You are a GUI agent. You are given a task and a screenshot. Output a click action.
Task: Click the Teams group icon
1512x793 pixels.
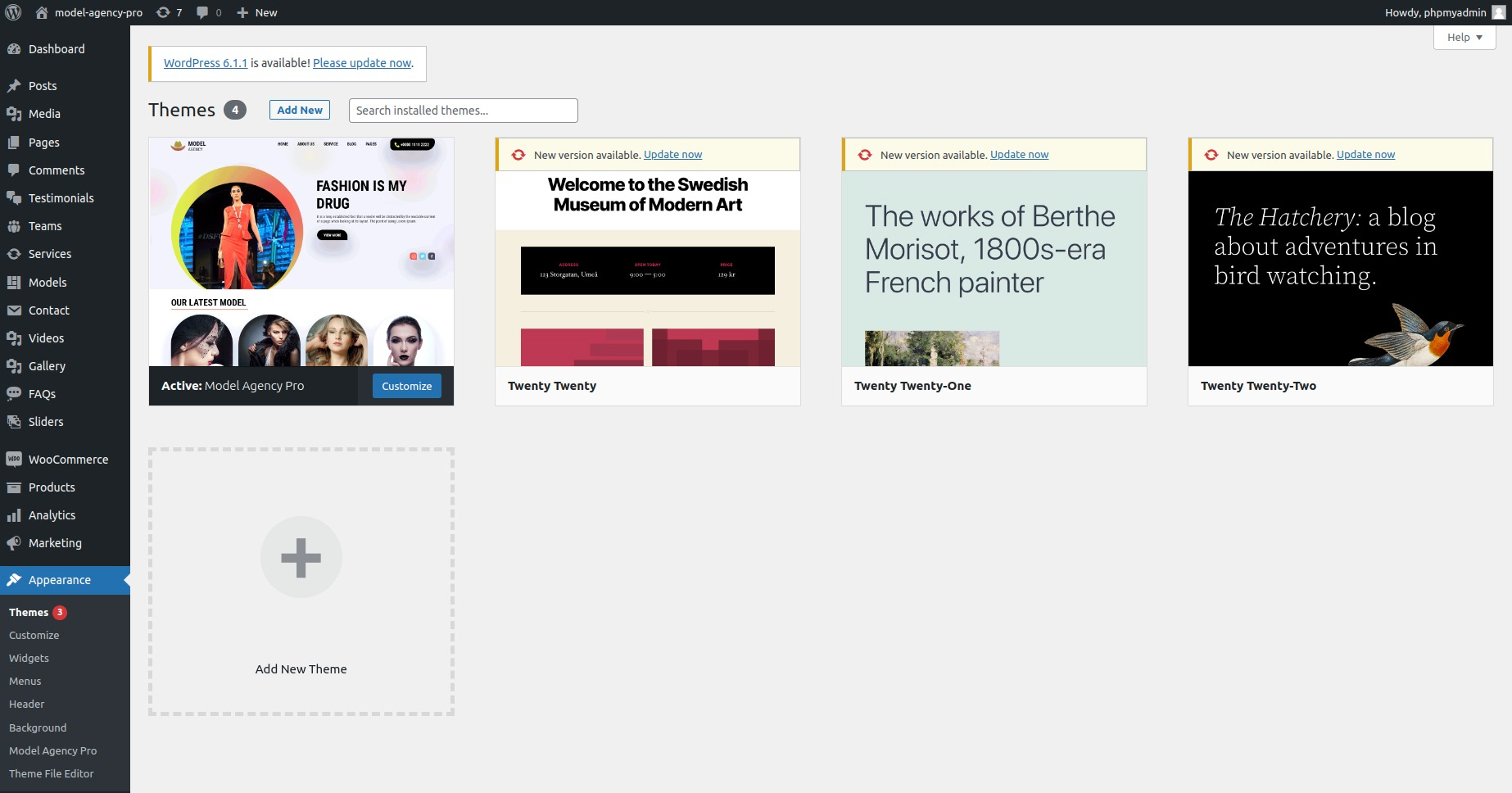pyautogui.click(x=14, y=226)
